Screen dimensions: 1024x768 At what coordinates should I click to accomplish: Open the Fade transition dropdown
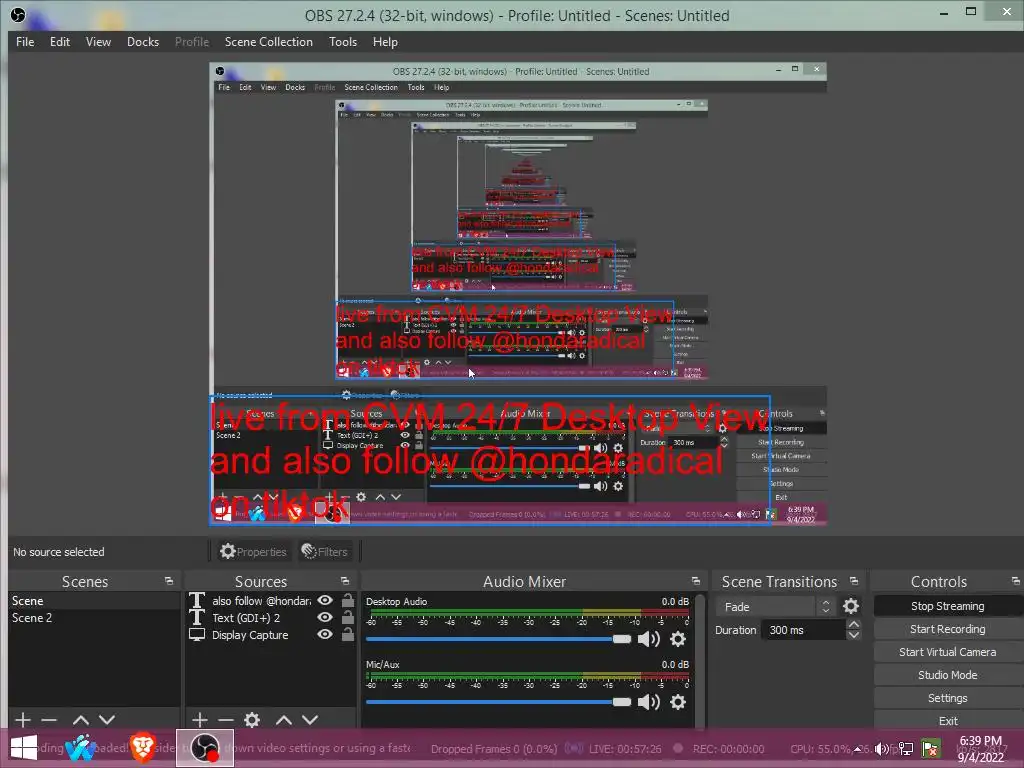coord(775,607)
